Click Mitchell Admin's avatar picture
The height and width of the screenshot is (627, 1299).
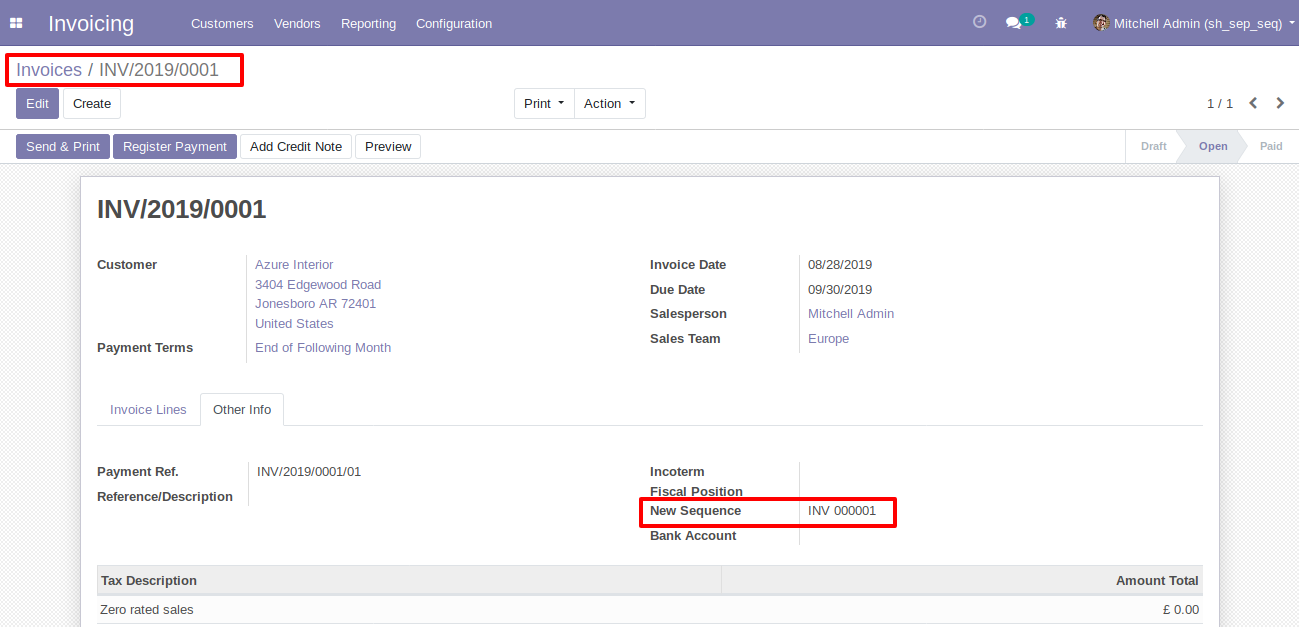(x=1101, y=23)
